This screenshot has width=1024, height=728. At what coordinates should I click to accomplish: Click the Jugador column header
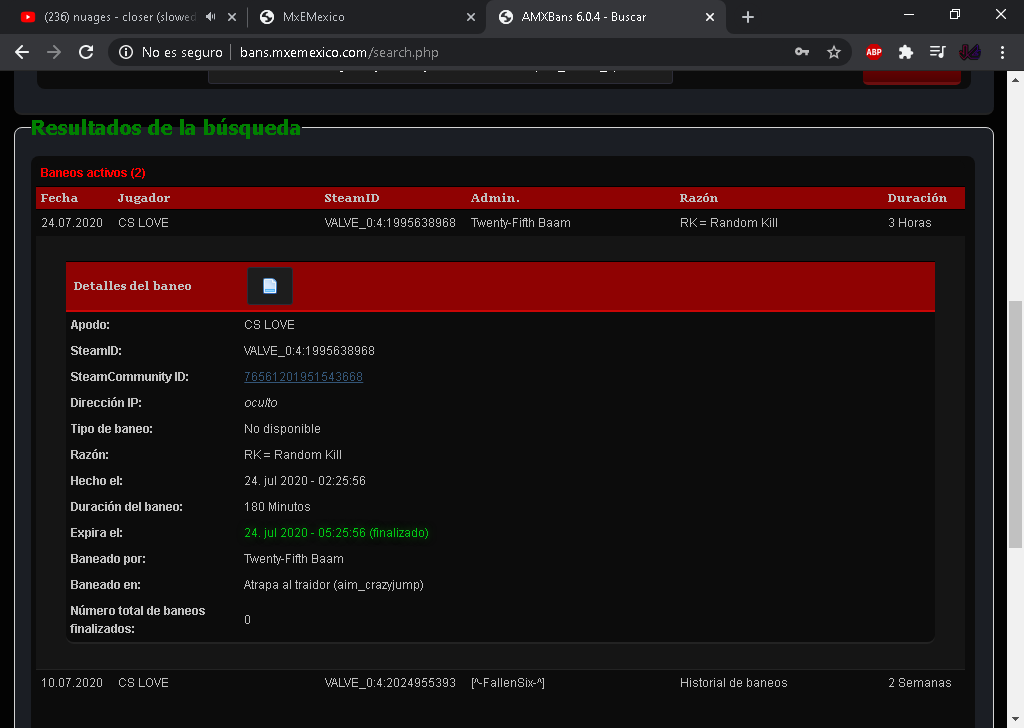pyautogui.click(x=144, y=198)
